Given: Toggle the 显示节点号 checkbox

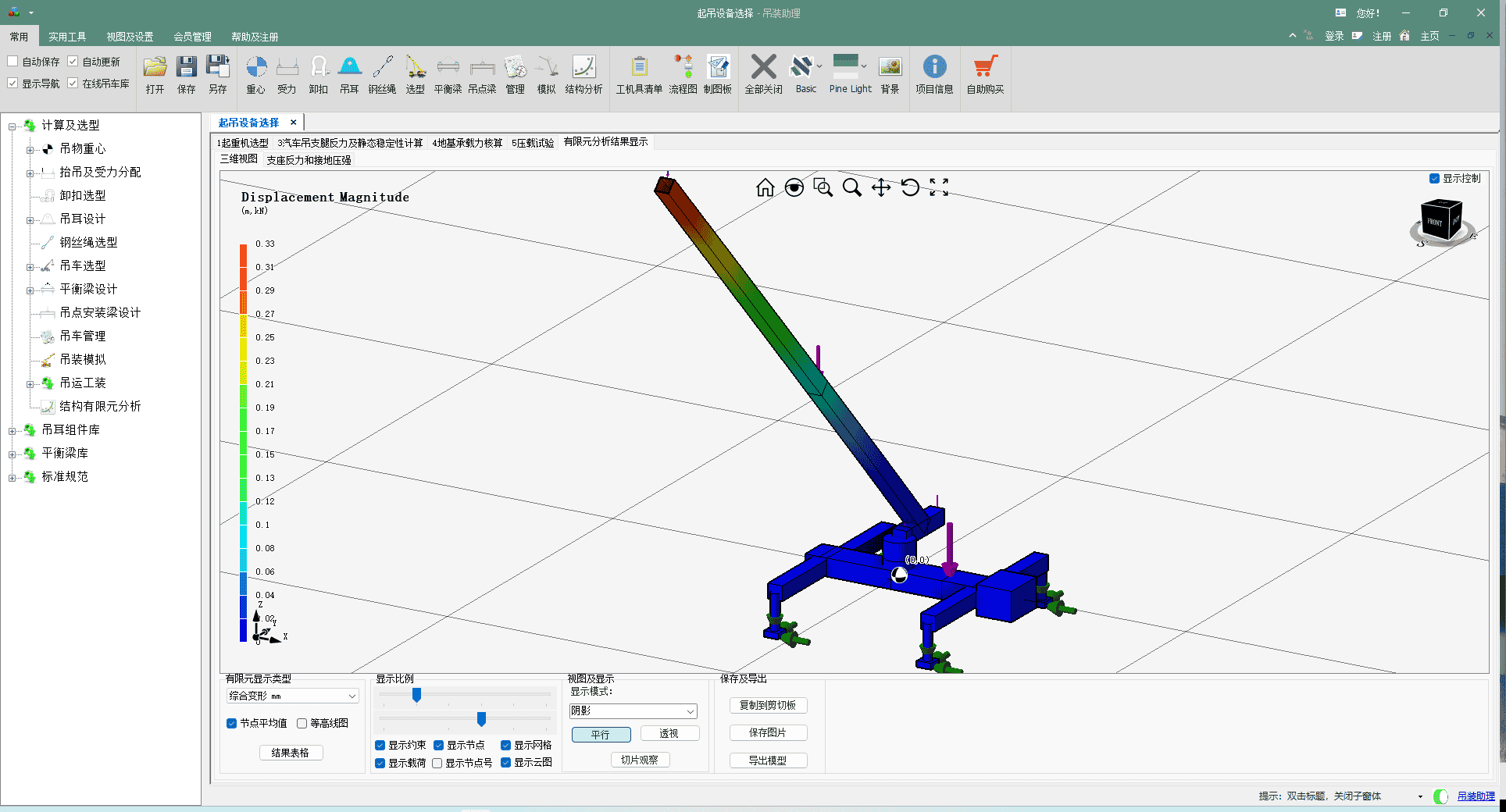Looking at the screenshot, I should click(x=437, y=763).
